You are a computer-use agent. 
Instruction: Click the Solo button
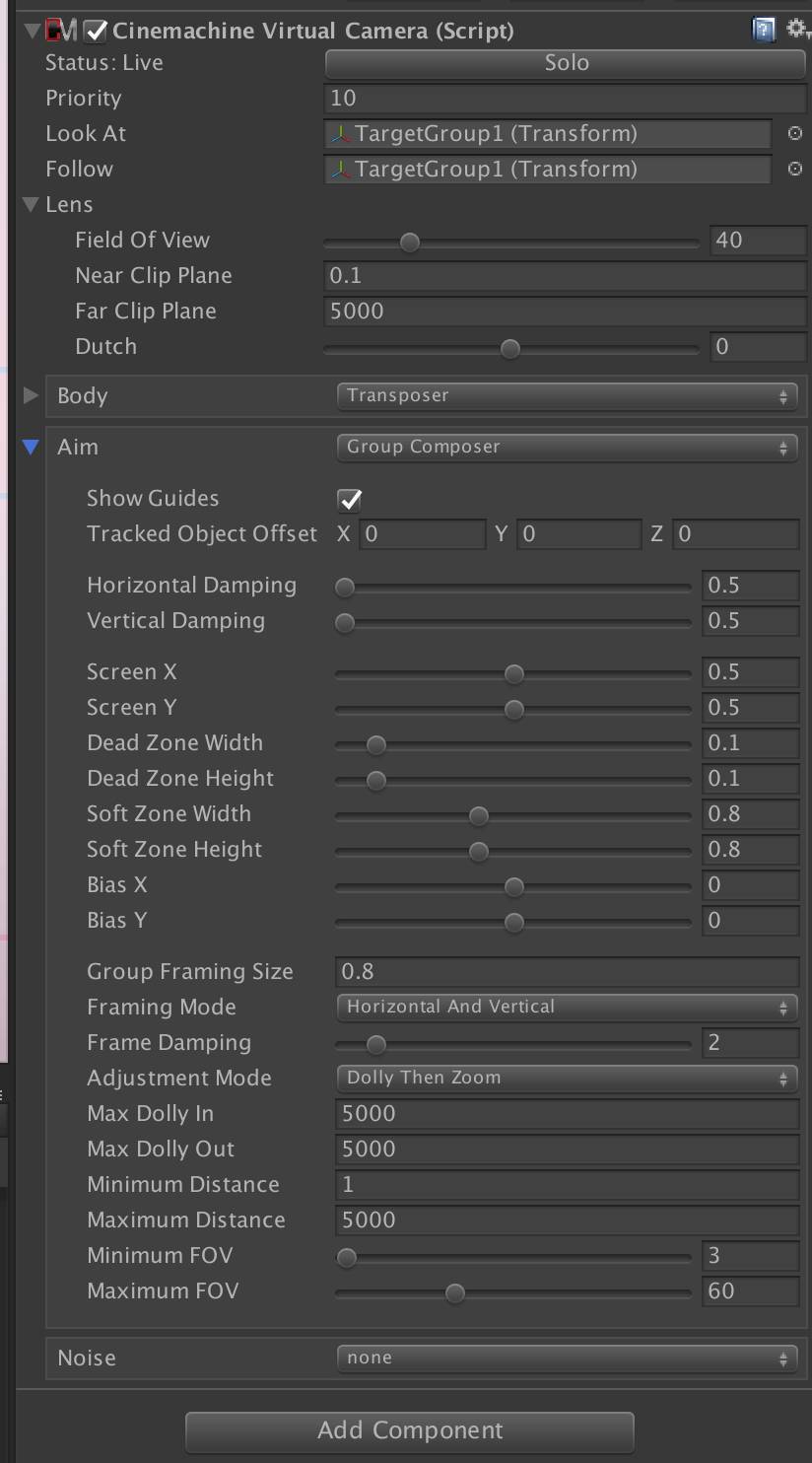(566, 63)
